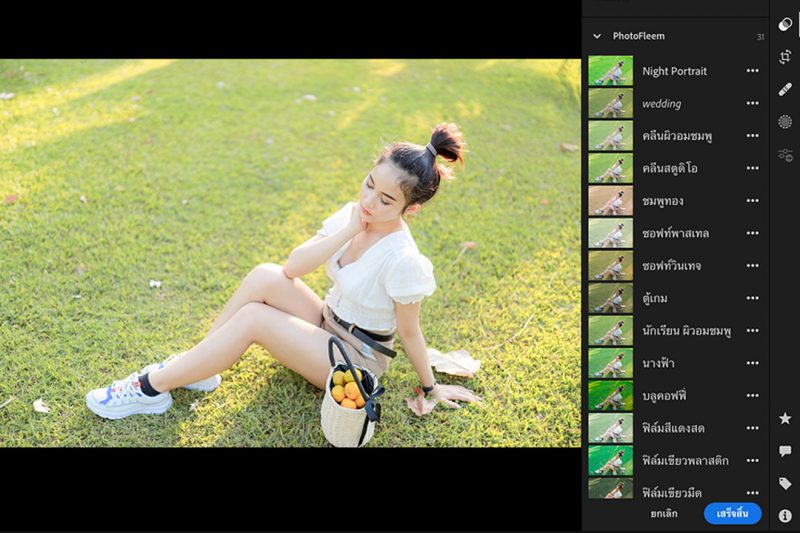Click the 'คลีนสตูดิโอ' preset name
The width and height of the screenshot is (800, 533).
(670, 168)
